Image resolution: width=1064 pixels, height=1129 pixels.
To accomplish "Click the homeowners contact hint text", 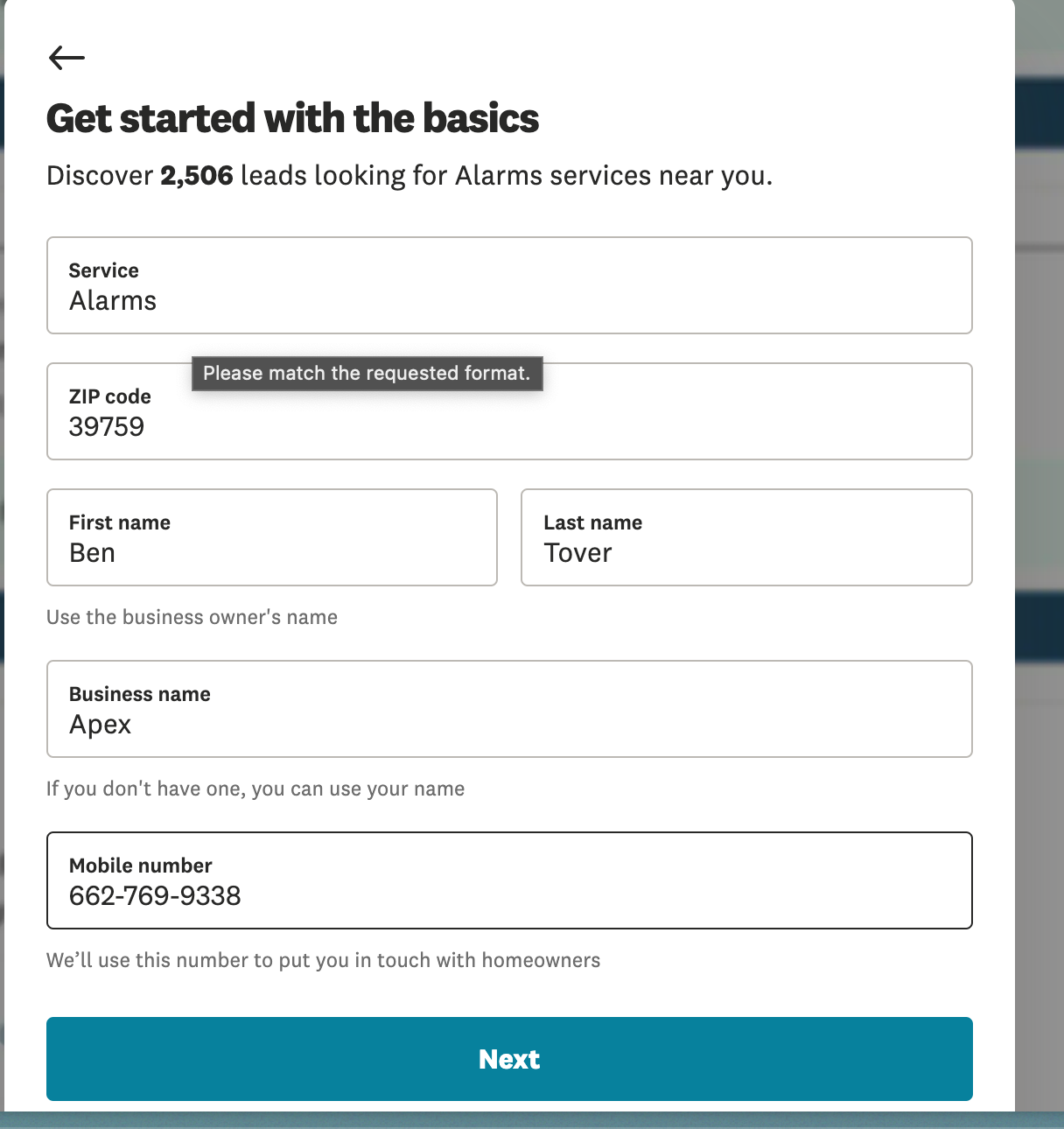I will tap(323, 960).
